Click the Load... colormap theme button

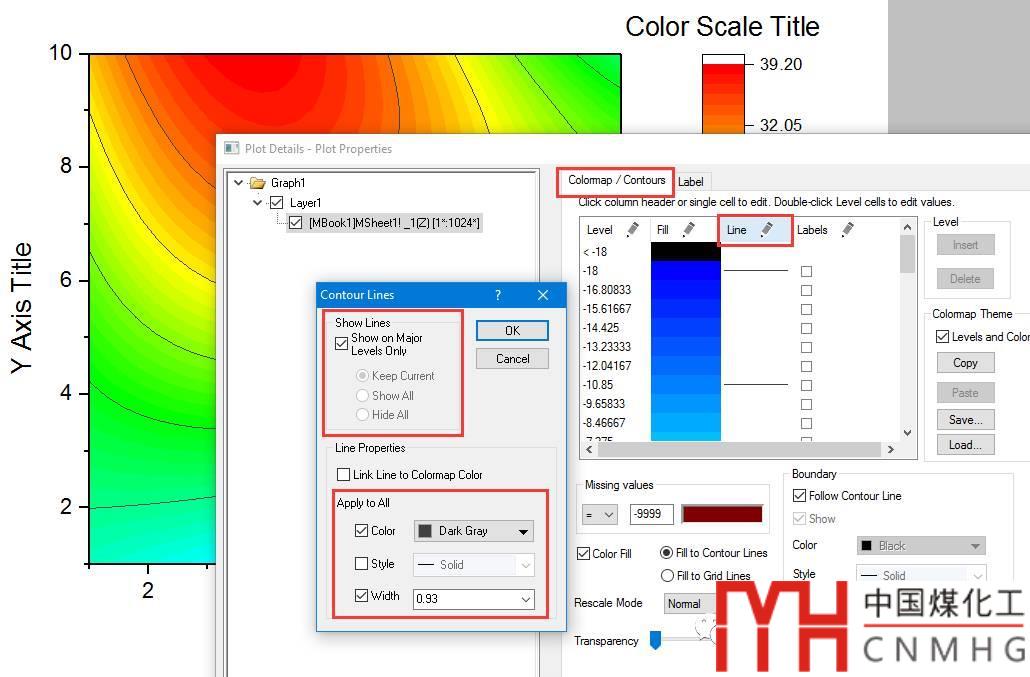tap(965, 445)
